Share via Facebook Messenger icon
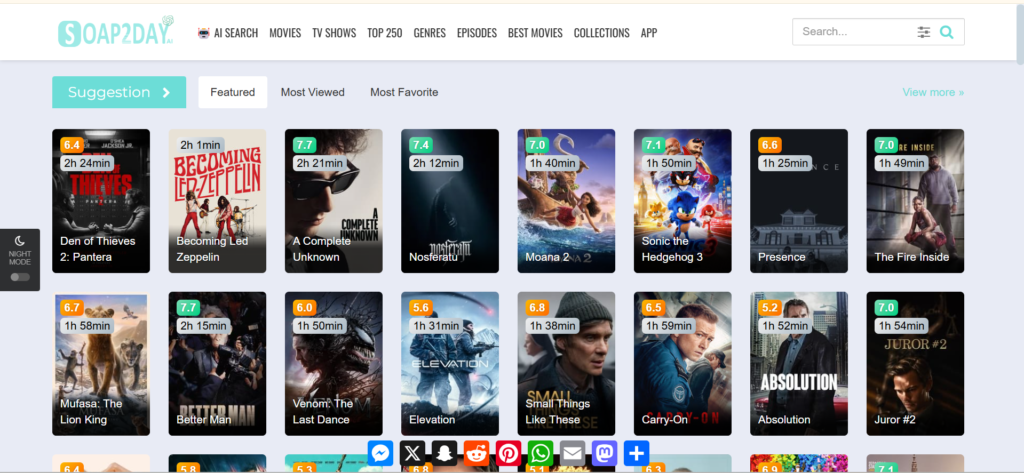 (x=380, y=453)
